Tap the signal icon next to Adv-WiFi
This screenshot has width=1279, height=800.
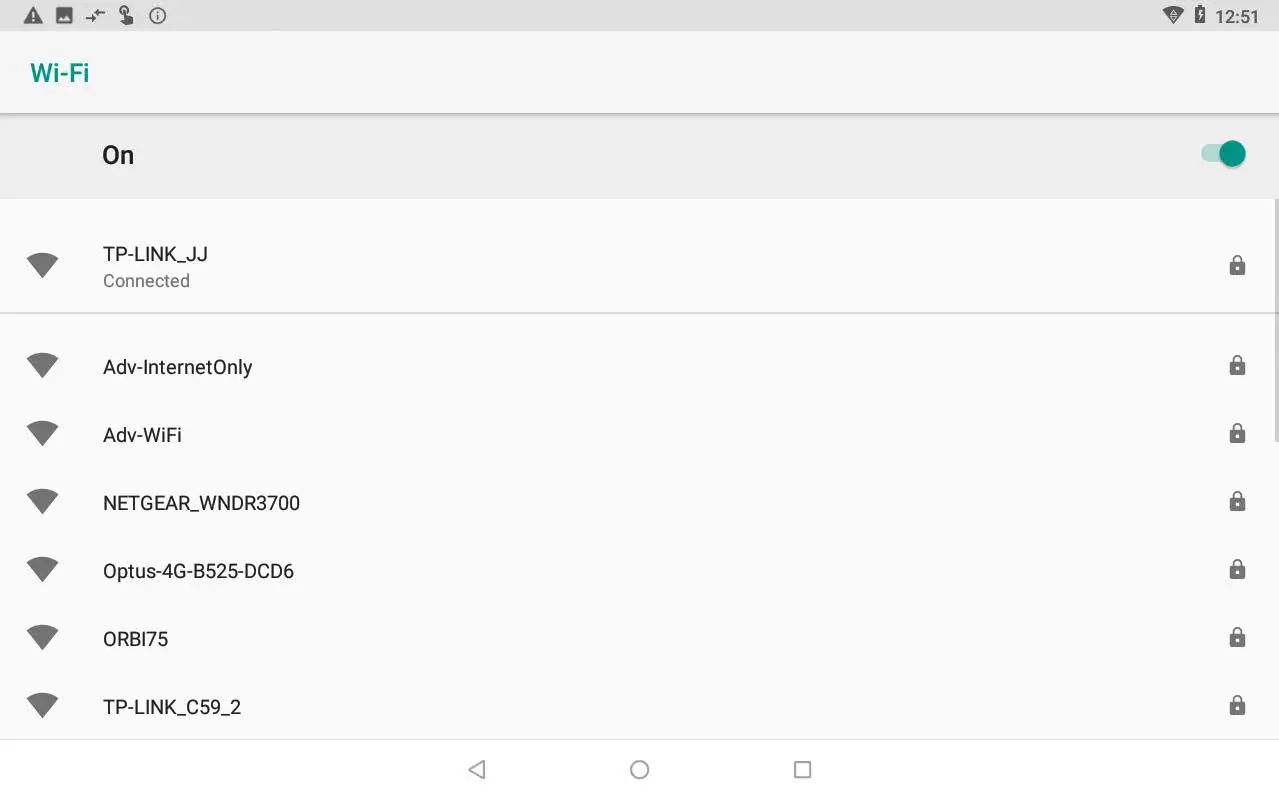pyautogui.click(x=42, y=433)
